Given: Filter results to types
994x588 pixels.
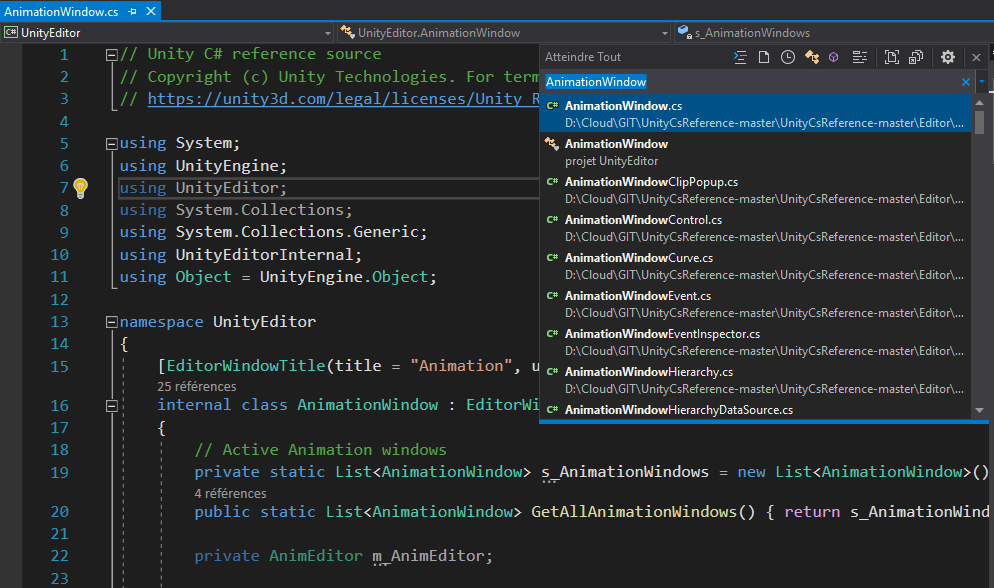Looking at the screenshot, I should coord(811,57).
